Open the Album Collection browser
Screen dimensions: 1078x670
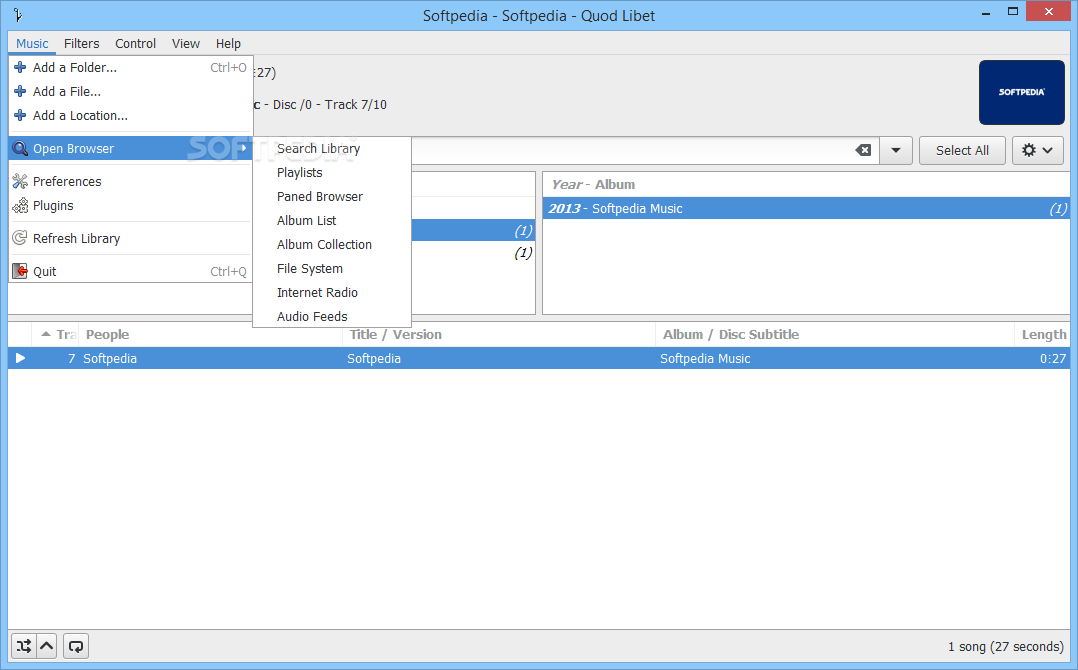point(332,245)
